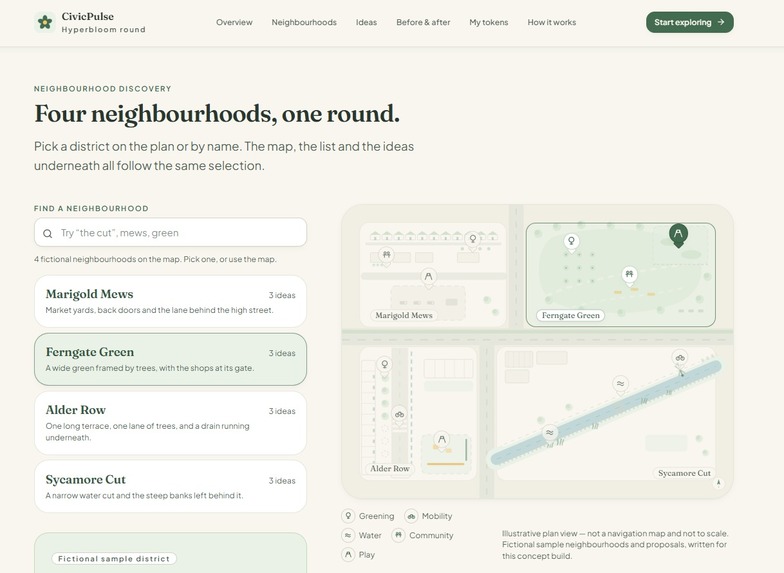This screenshot has width=784, height=573.
Task: Select the Sycamore Cut list card
Action: coord(170,487)
